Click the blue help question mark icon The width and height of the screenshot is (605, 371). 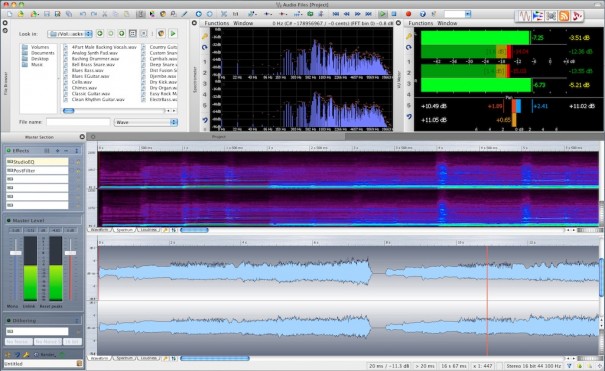pos(423,14)
